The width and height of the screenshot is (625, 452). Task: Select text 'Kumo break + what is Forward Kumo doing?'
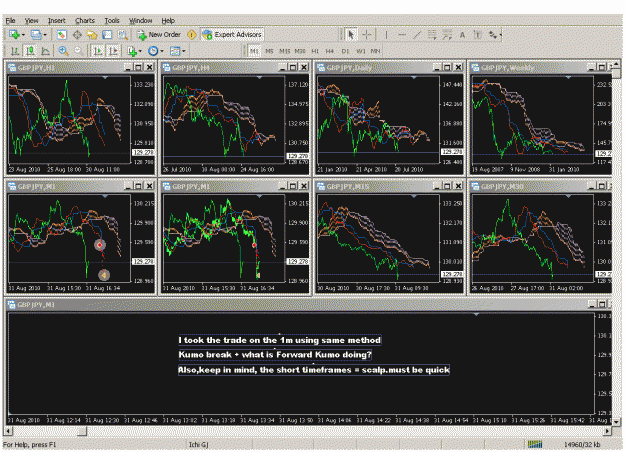coord(275,355)
